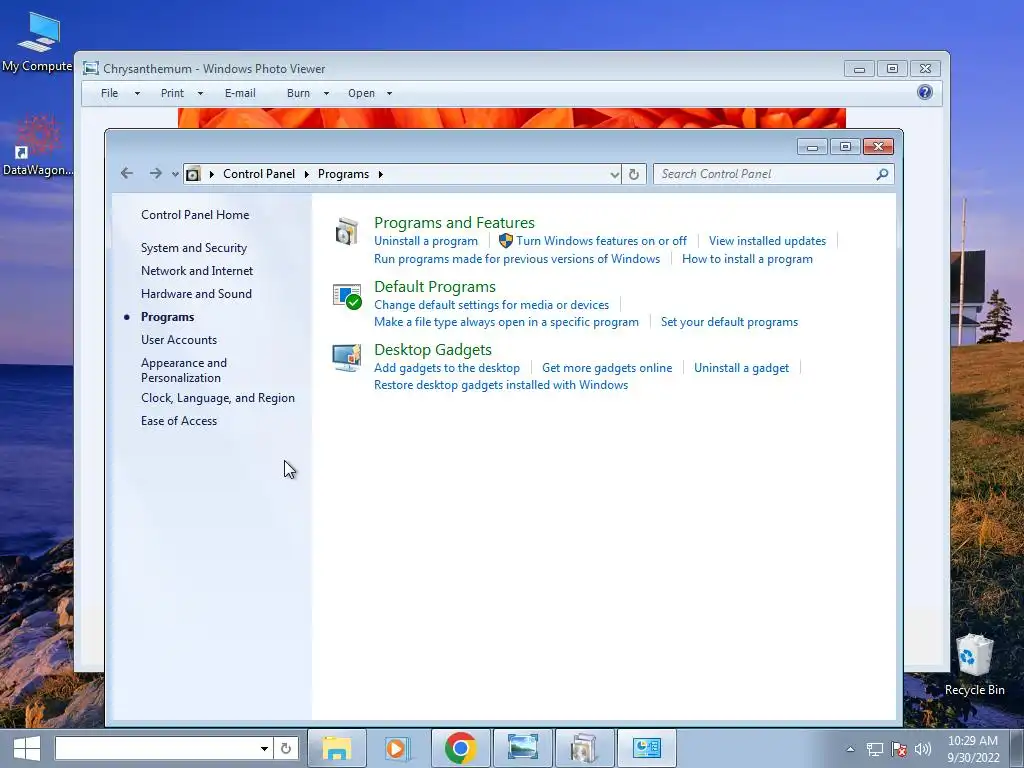Click How to install a program
Screen dimensions: 1024x768
pyautogui.click(x=747, y=259)
